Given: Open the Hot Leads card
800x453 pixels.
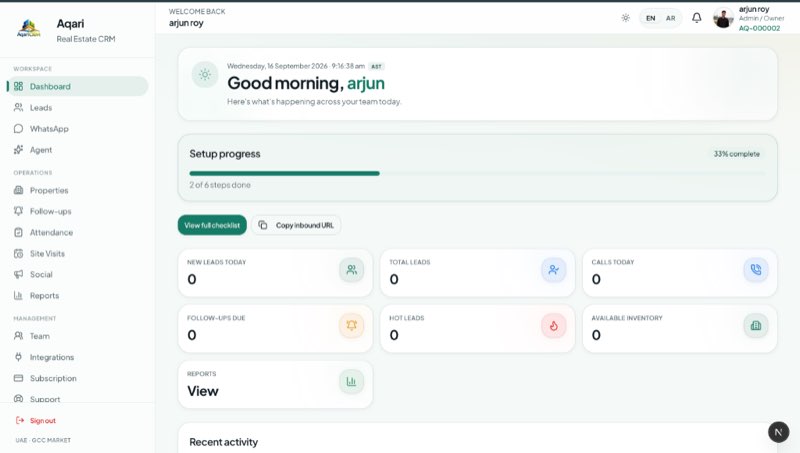Looking at the screenshot, I should pyautogui.click(x=478, y=329).
